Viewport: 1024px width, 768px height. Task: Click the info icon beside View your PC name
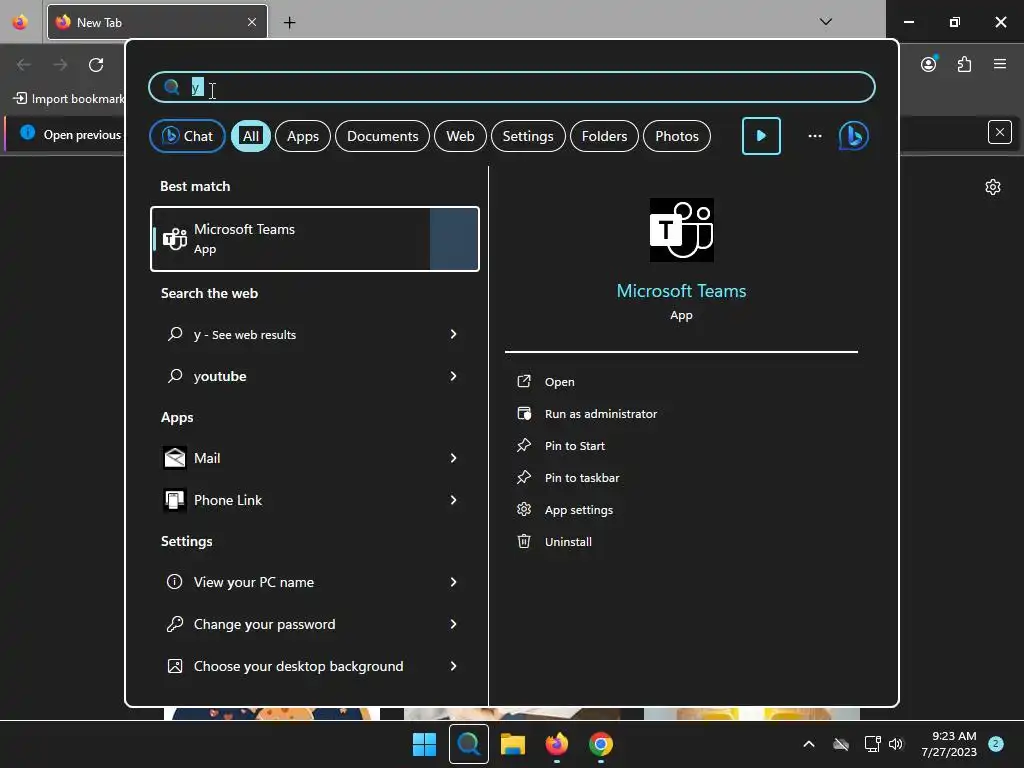pos(174,582)
